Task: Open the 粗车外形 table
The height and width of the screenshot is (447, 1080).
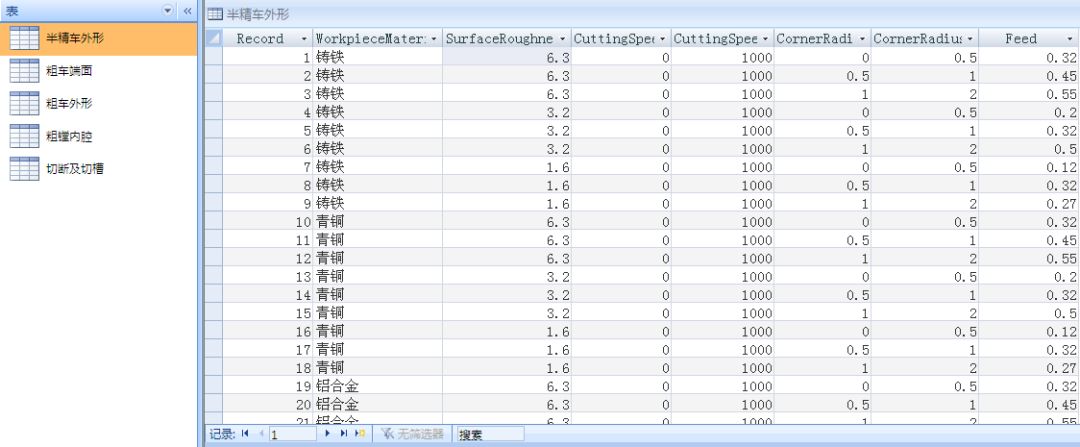Action: pyautogui.click(x=75, y=103)
